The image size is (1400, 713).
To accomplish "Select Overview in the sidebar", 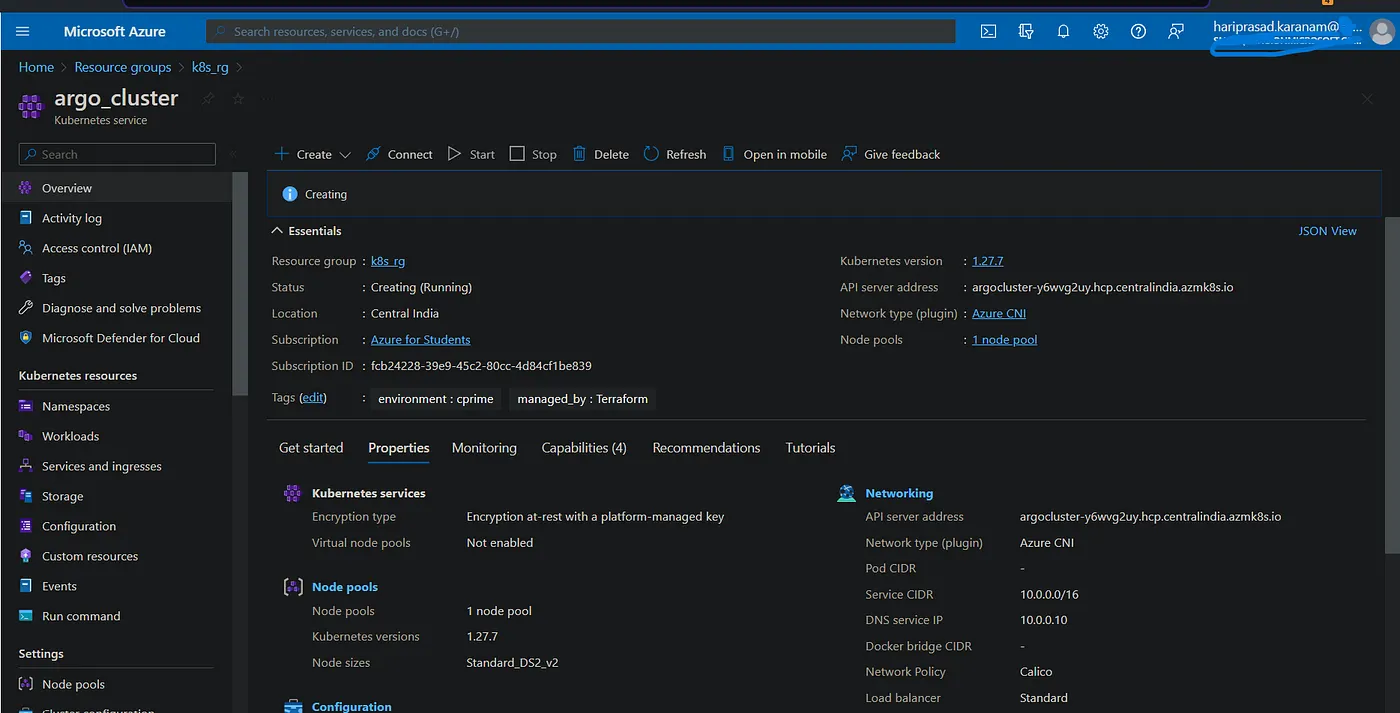I will pos(116,188).
